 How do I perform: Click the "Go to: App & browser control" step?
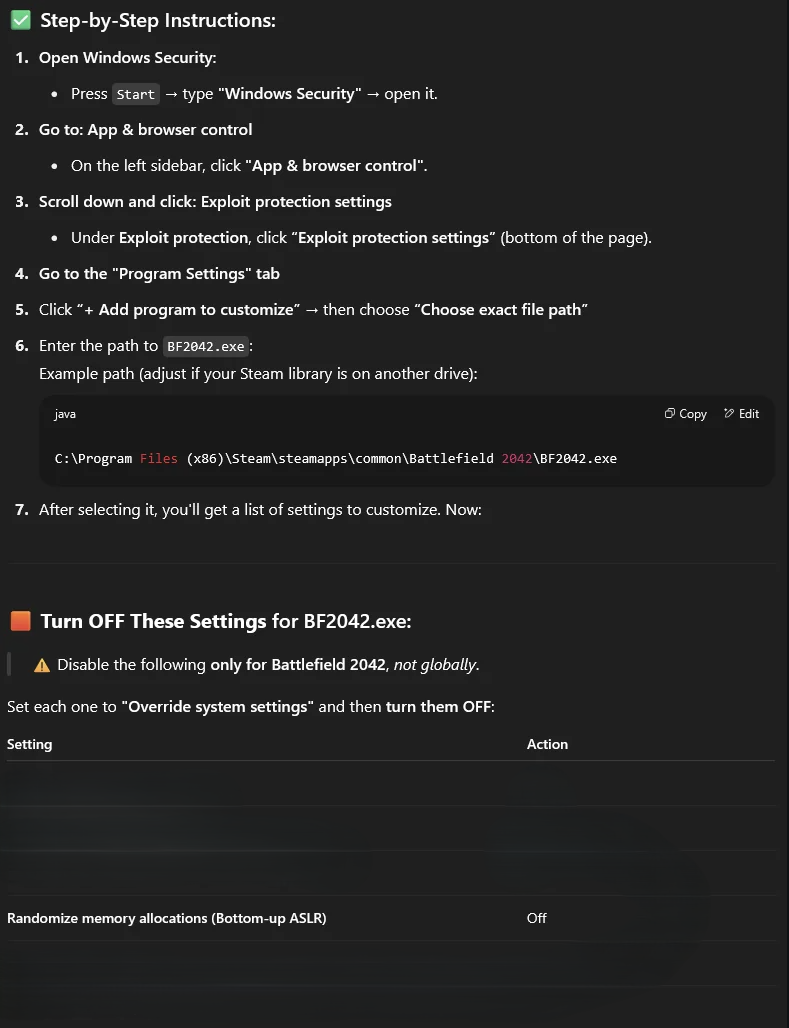[x=145, y=130]
